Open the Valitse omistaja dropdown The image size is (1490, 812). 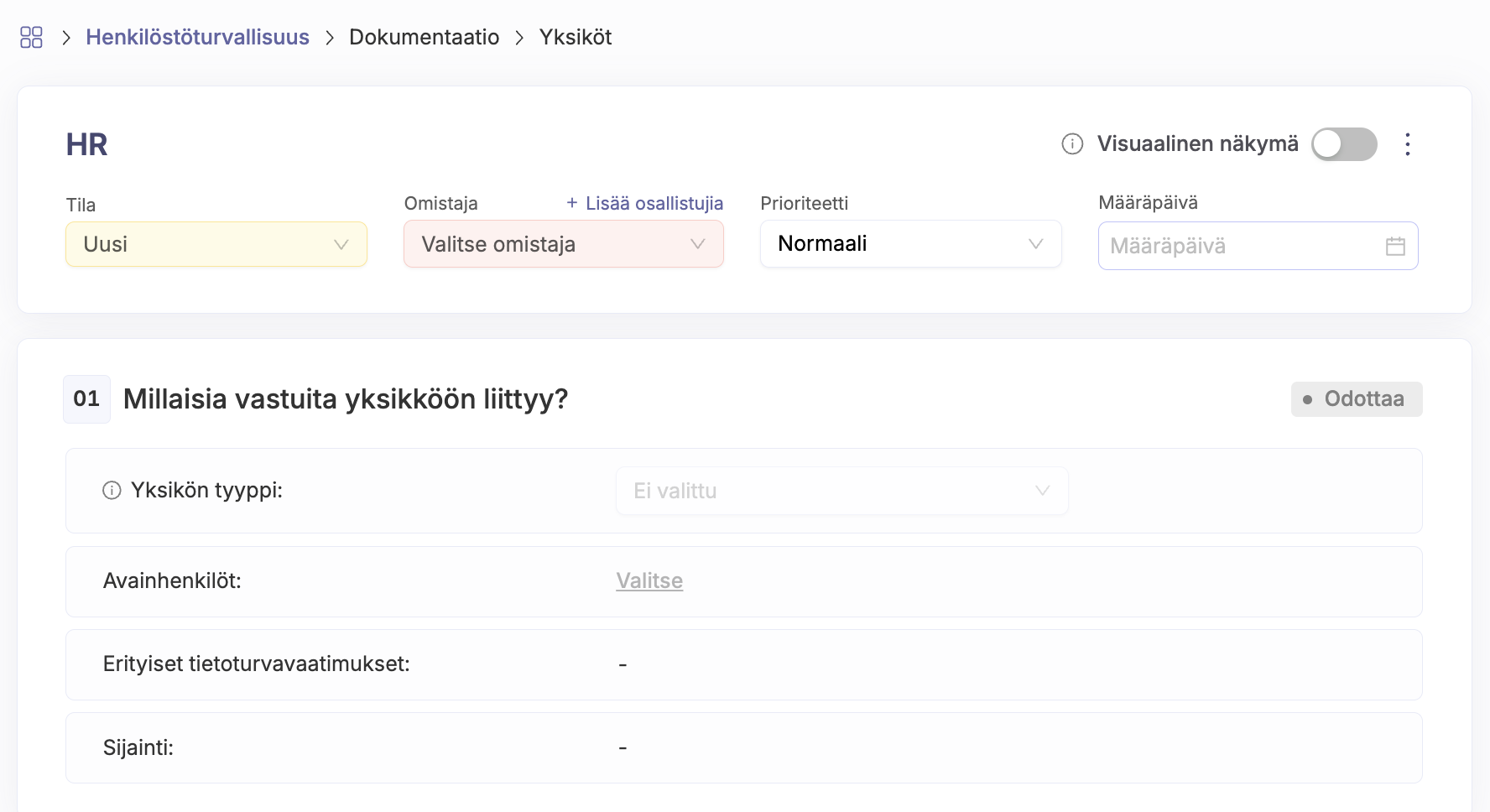tap(564, 244)
